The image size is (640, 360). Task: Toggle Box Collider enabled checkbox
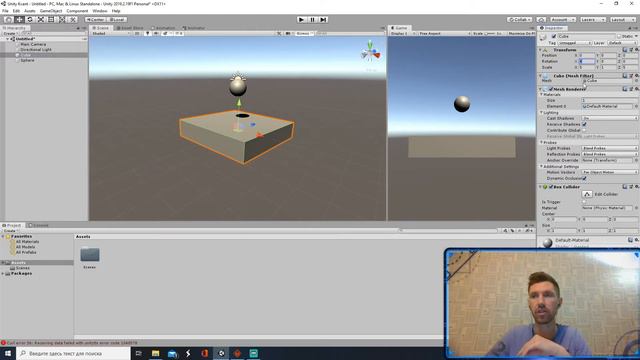tap(551, 187)
